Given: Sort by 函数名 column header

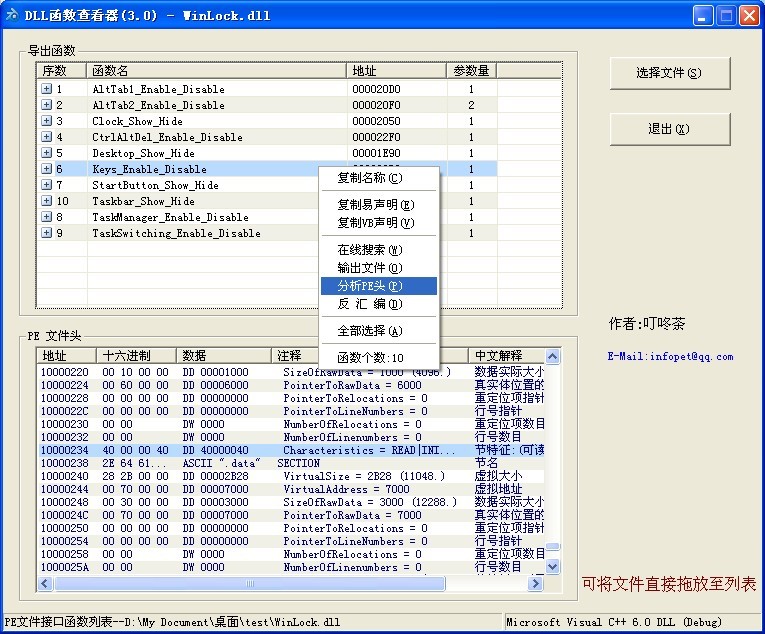Looking at the screenshot, I should [x=216, y=71].
